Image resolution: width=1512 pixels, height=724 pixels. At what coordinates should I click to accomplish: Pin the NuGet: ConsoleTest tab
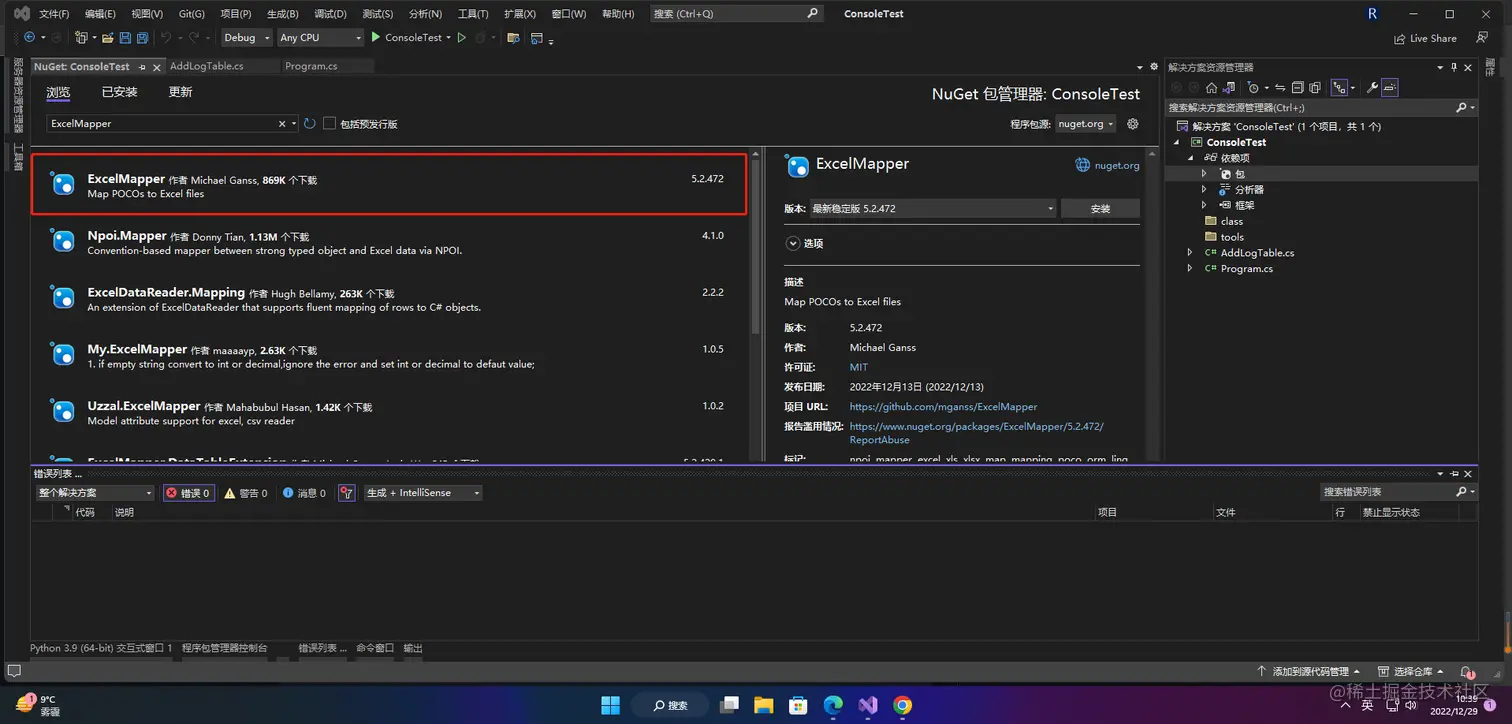pyautogui.click(x=142, y=67)
